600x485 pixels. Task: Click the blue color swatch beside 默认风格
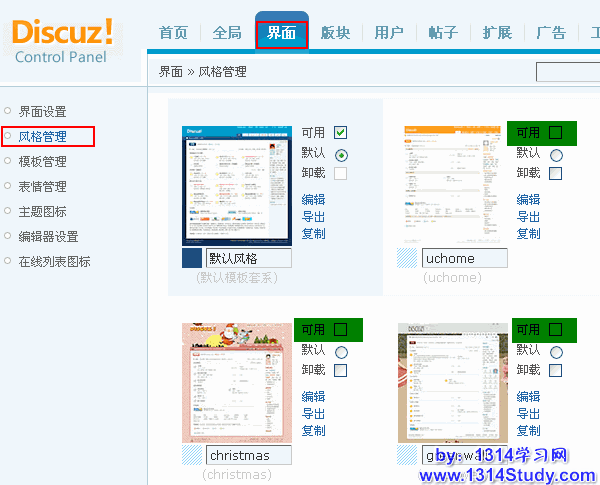pos(192,258)
